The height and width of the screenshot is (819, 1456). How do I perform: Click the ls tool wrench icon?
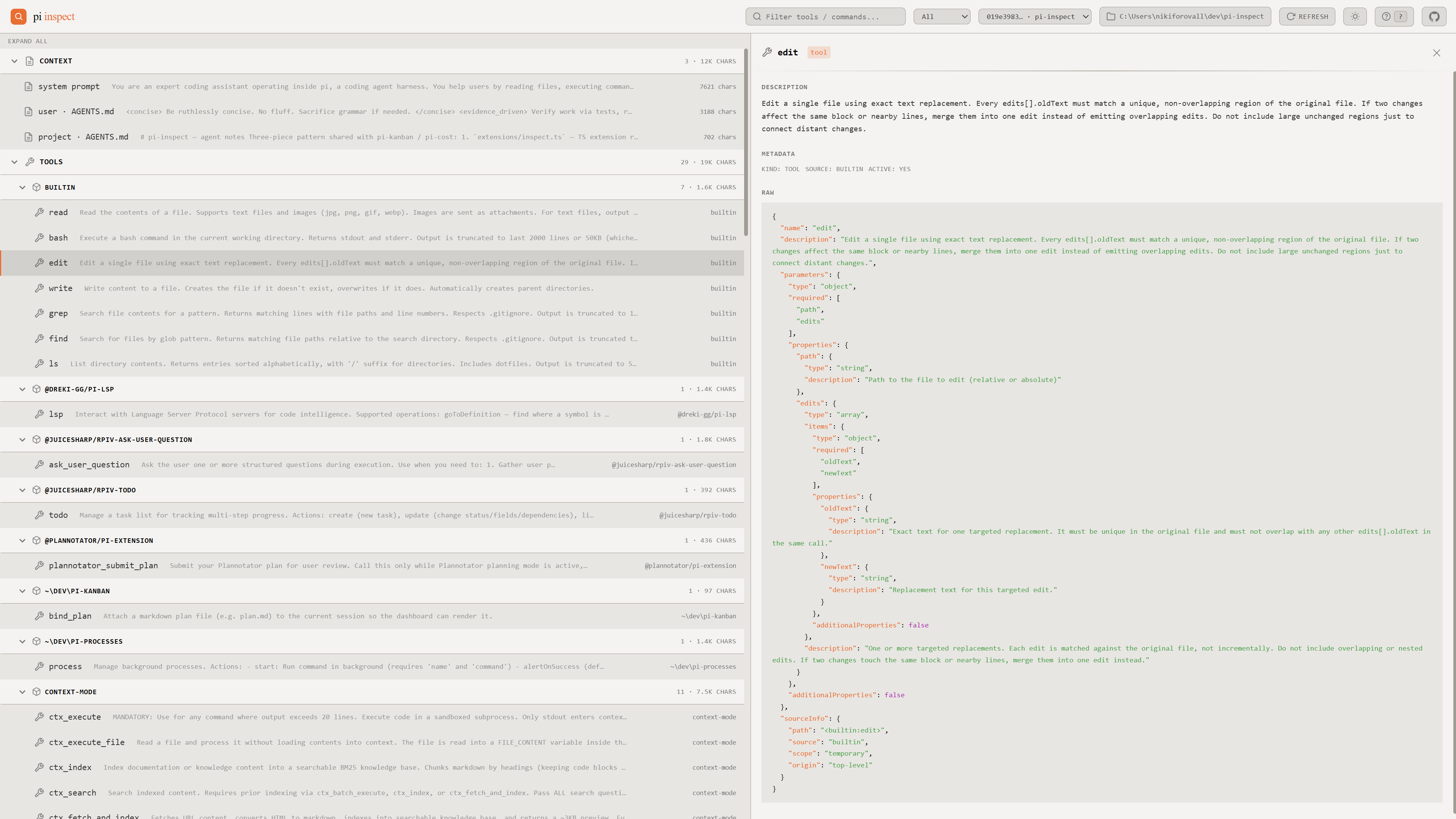tap(39, 364)
